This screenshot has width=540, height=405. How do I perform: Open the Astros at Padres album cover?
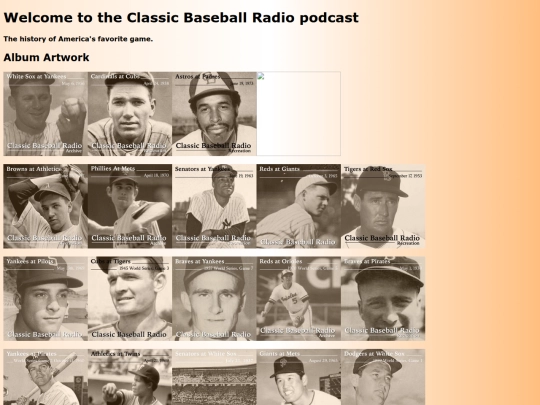[x=214, y=114]
